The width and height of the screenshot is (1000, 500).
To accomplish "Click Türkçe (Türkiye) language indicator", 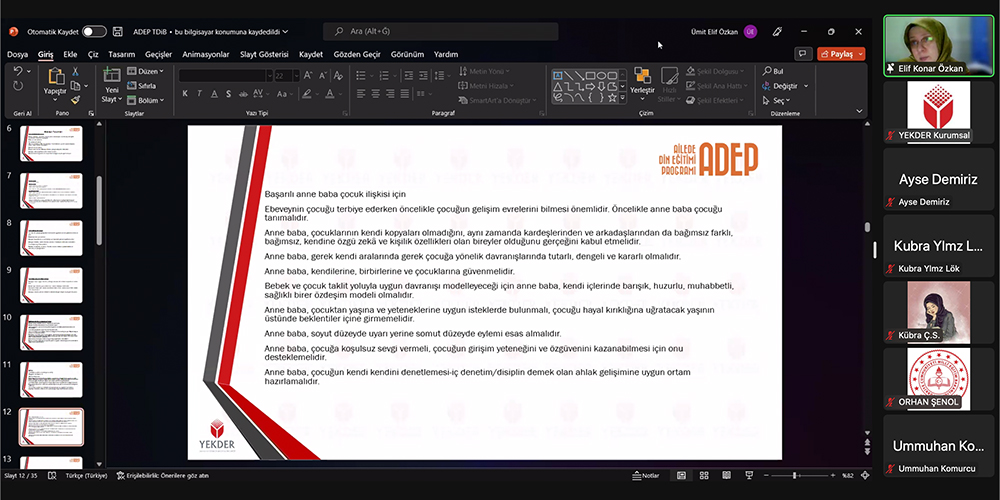I will [85, 475].
